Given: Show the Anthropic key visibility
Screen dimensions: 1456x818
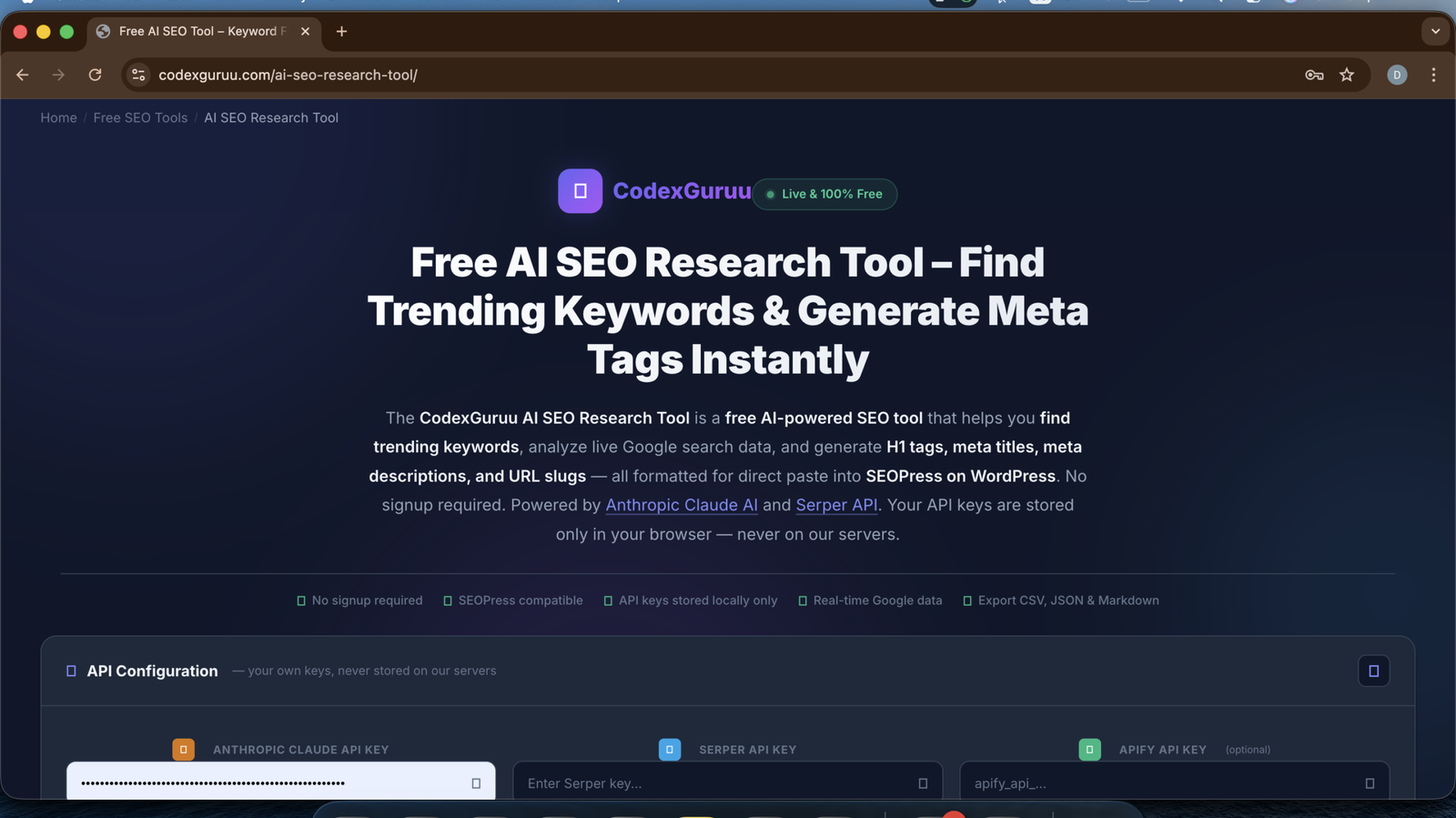Looking at the screenshot, I should pos(476,783).
